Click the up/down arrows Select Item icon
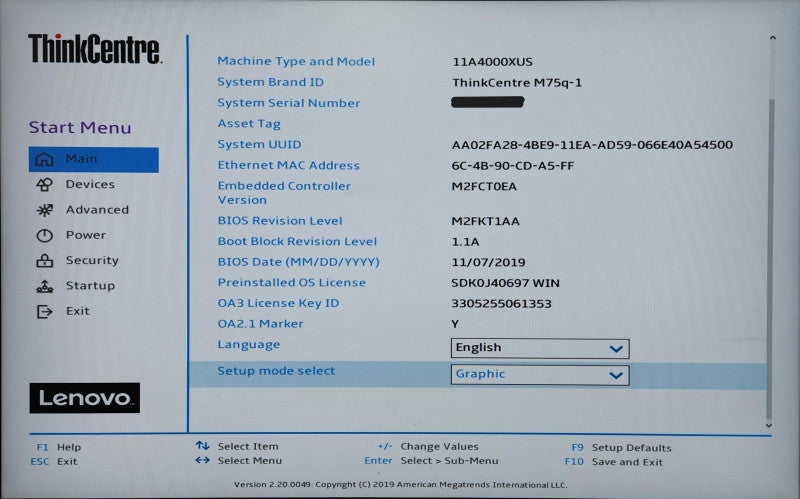The height and width of the screenshot is (499, 800). coord(203,446)
